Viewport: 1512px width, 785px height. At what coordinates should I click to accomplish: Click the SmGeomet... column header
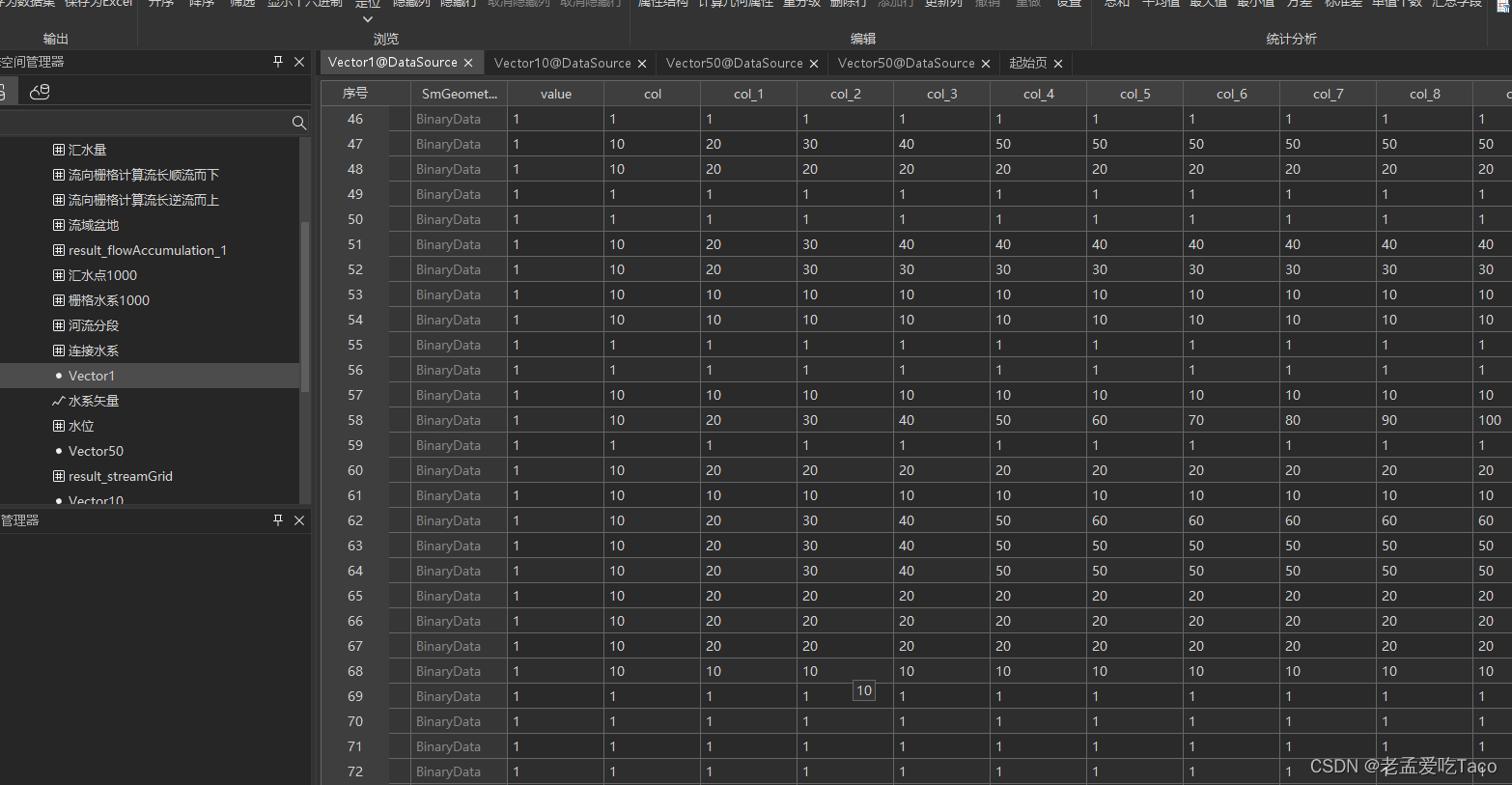tap(460, 94)
